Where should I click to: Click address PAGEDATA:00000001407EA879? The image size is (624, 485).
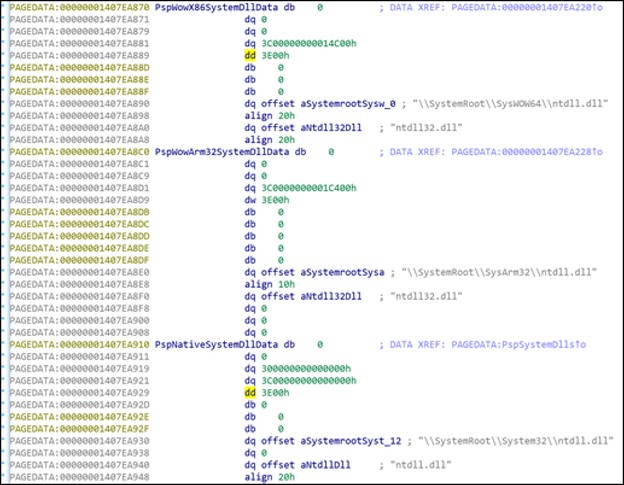click(x=80, y=31)
